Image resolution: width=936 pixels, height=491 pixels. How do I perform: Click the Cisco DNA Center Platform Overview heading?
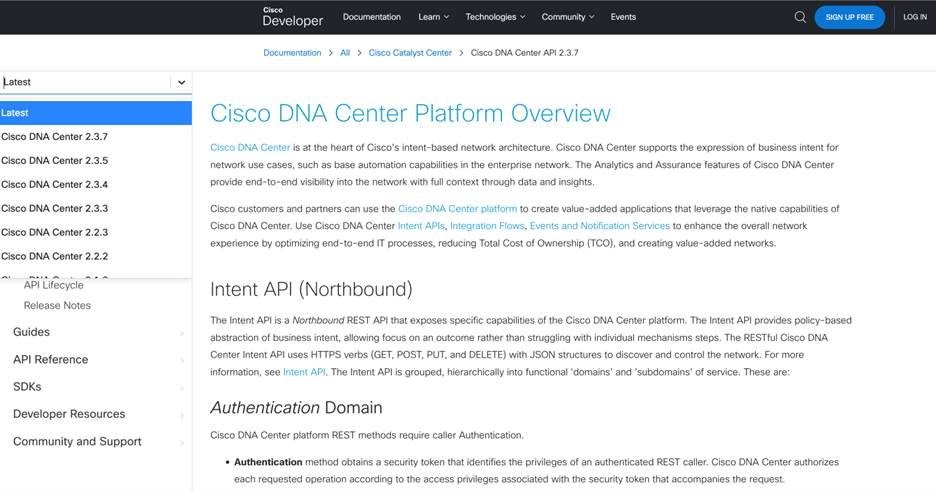(411, 113)
